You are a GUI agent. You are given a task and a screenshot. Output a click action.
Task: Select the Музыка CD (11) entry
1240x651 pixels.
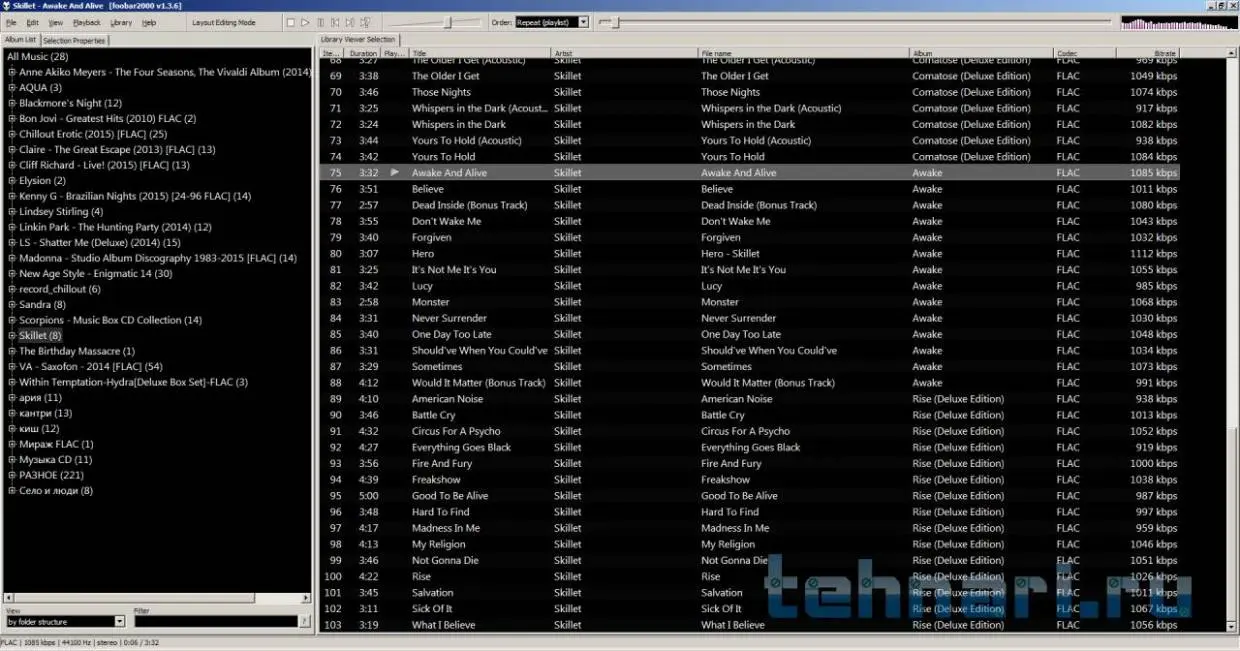(55, 460)
